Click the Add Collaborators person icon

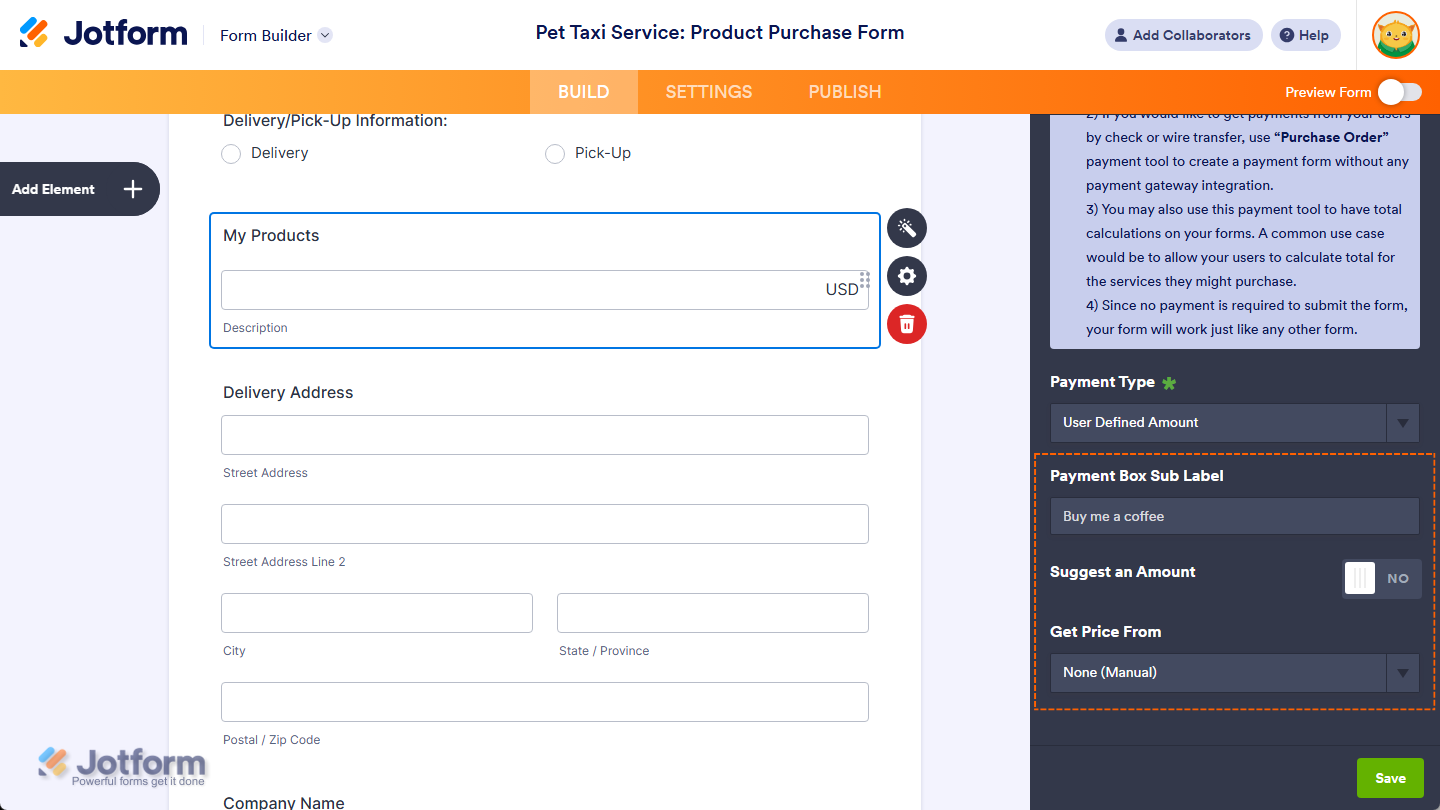1120,34
